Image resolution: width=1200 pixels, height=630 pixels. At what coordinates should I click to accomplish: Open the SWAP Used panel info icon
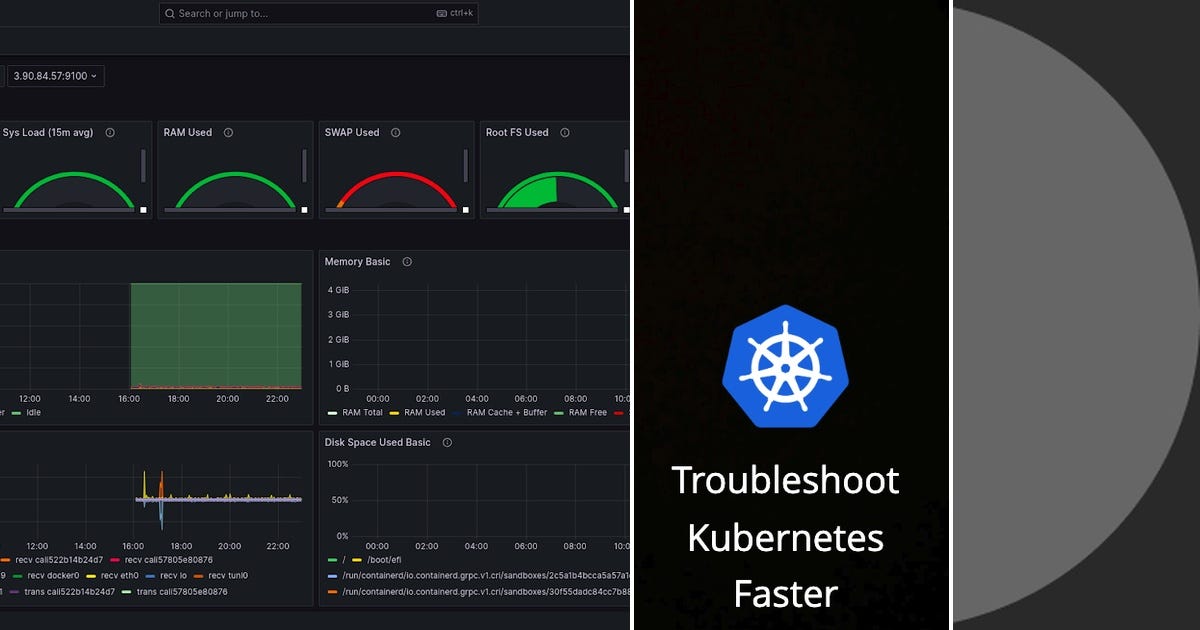point(395,131)
